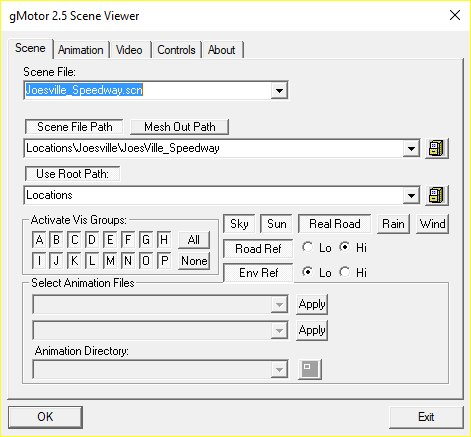
Task: Expand the root path Locations dropdown
Action: click(411, 196)
